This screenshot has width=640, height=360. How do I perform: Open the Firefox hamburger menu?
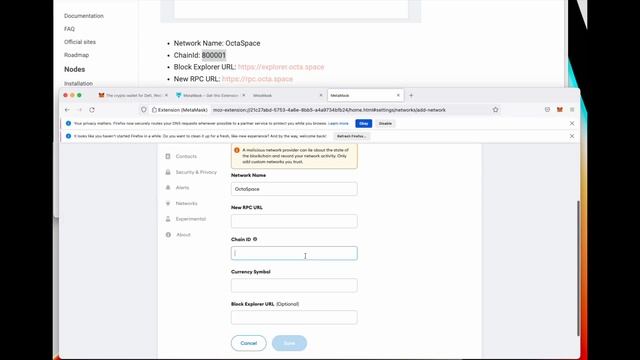pos(572,109)
